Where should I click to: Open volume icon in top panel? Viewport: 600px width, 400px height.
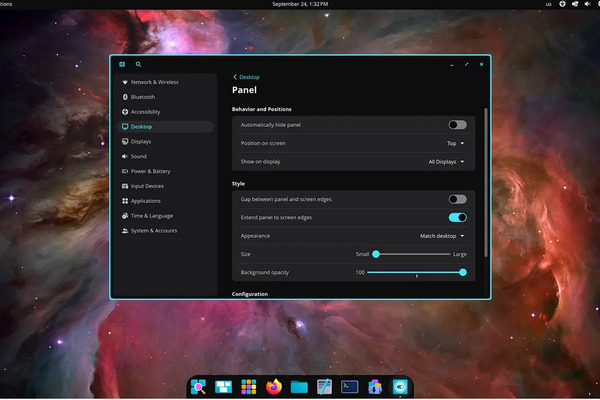tap(587, 4)
